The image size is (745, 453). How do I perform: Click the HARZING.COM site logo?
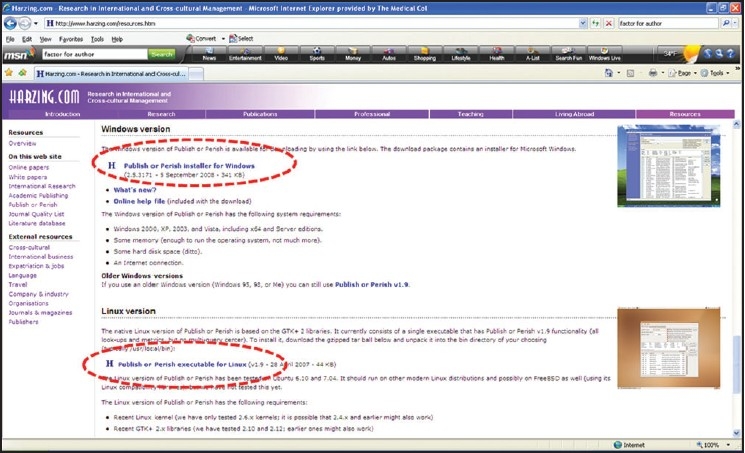coord(45,96)
